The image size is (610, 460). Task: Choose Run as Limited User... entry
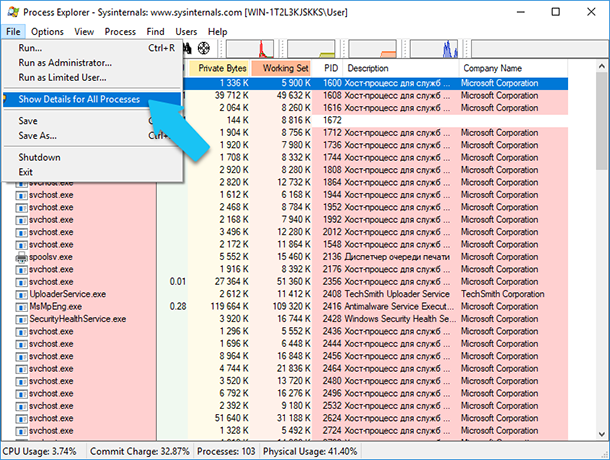coord(93,77)
